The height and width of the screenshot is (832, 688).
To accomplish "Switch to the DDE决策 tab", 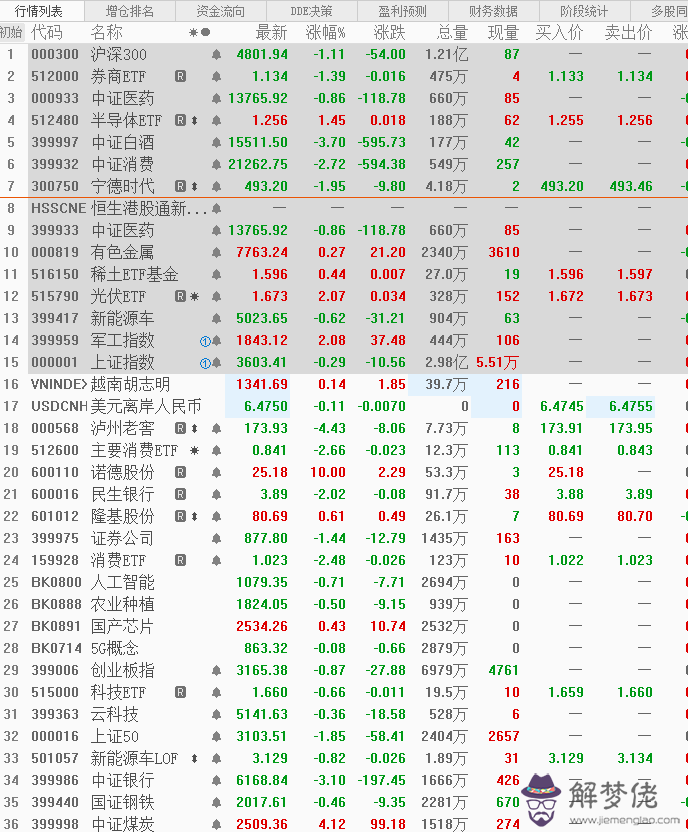I will (311, 11).
